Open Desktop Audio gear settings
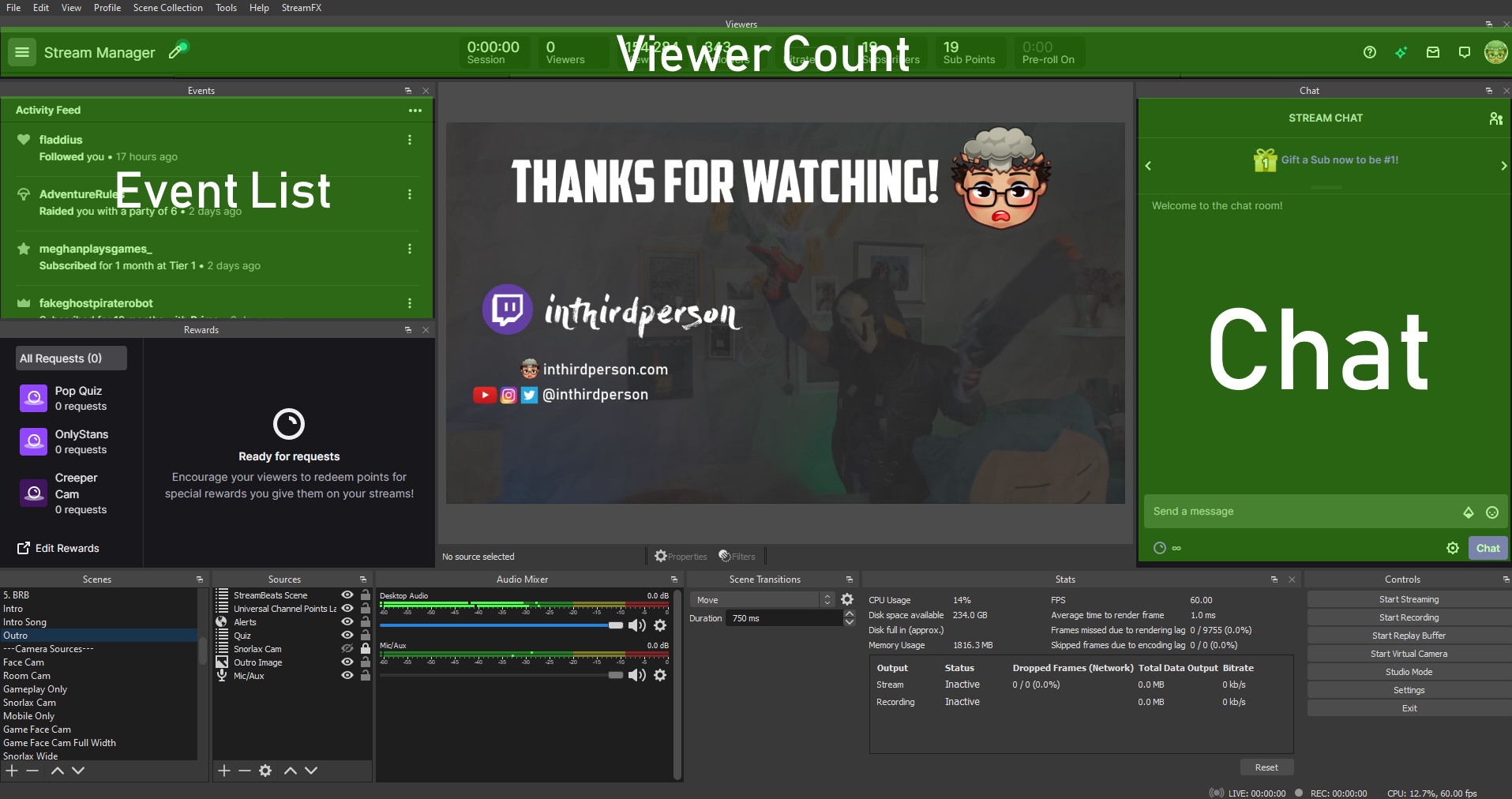 tap(661, 625)
